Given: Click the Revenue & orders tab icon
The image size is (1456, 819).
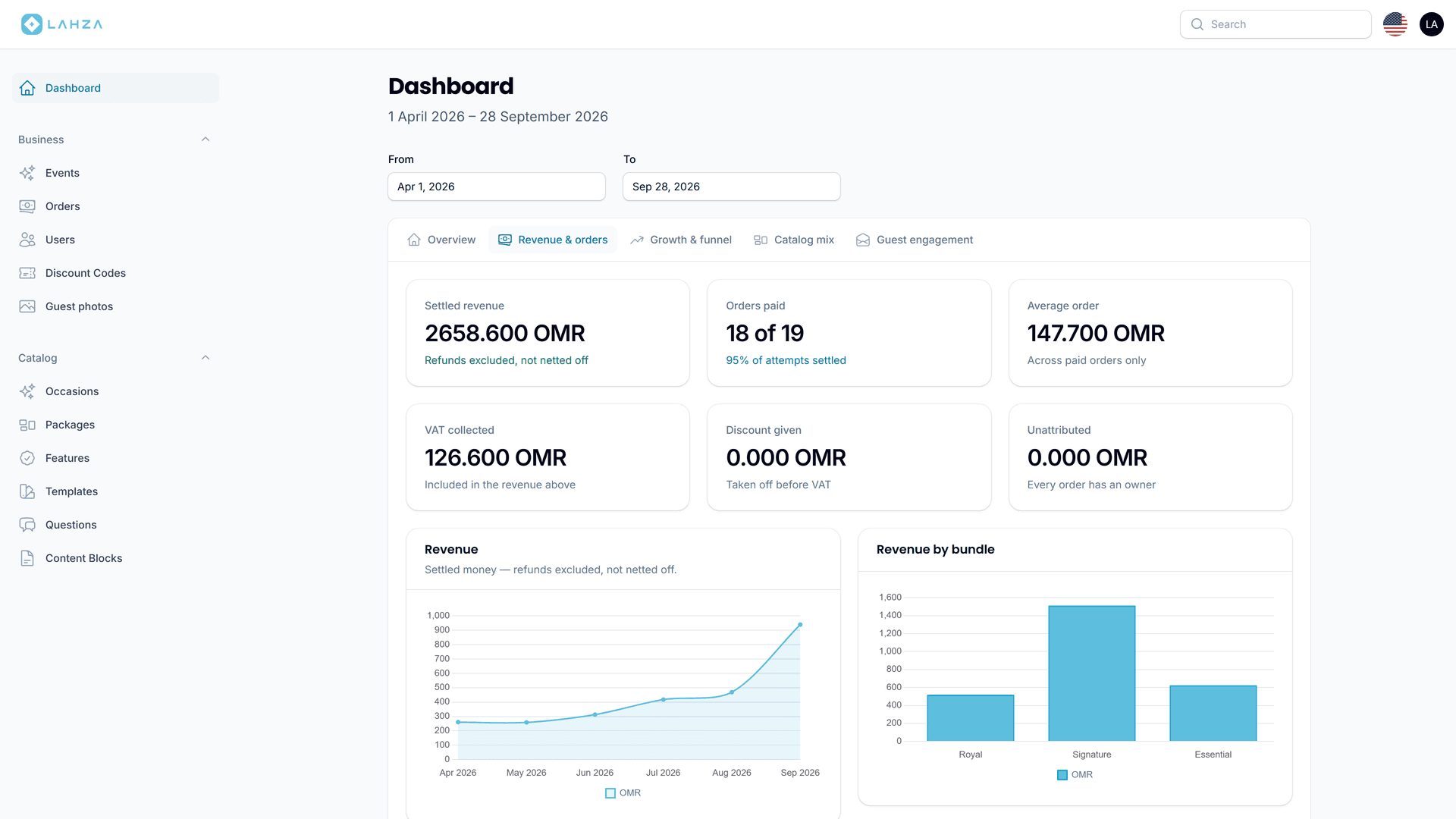Looking at the screenshot, I should (x=505, y=240).
